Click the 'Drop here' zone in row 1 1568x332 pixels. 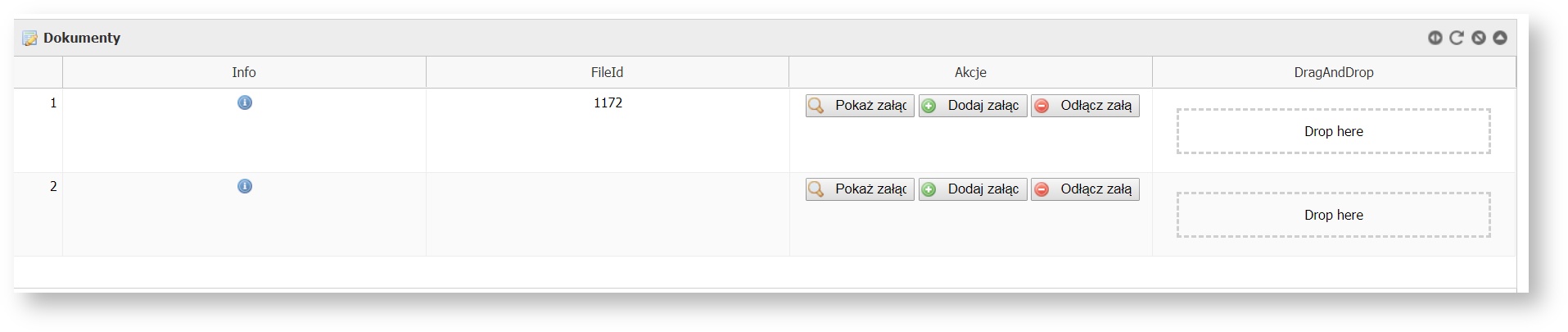[1333, 131]
